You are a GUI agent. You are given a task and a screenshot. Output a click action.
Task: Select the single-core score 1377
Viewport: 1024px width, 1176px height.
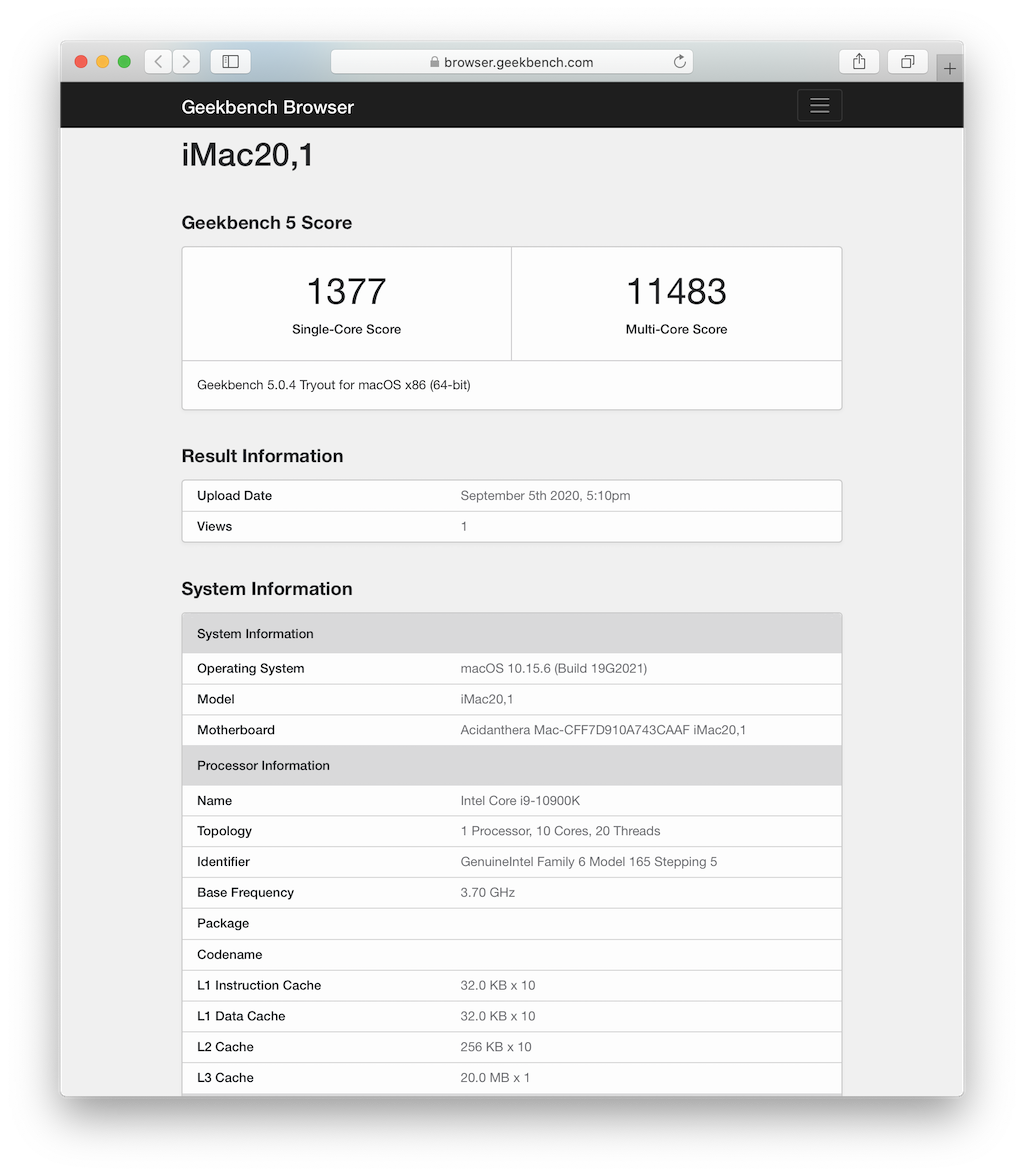click(347, 291)
